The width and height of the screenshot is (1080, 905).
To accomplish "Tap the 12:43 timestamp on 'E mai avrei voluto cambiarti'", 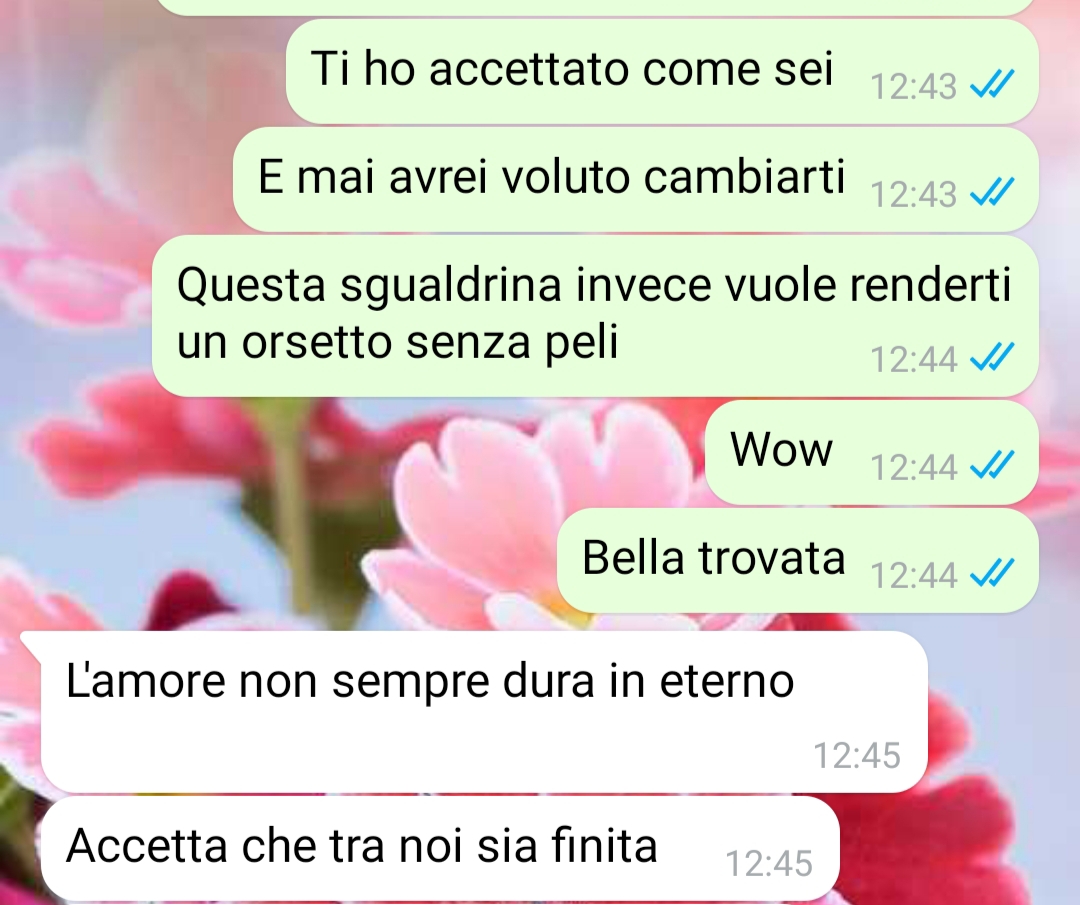I will pos(913,194).
